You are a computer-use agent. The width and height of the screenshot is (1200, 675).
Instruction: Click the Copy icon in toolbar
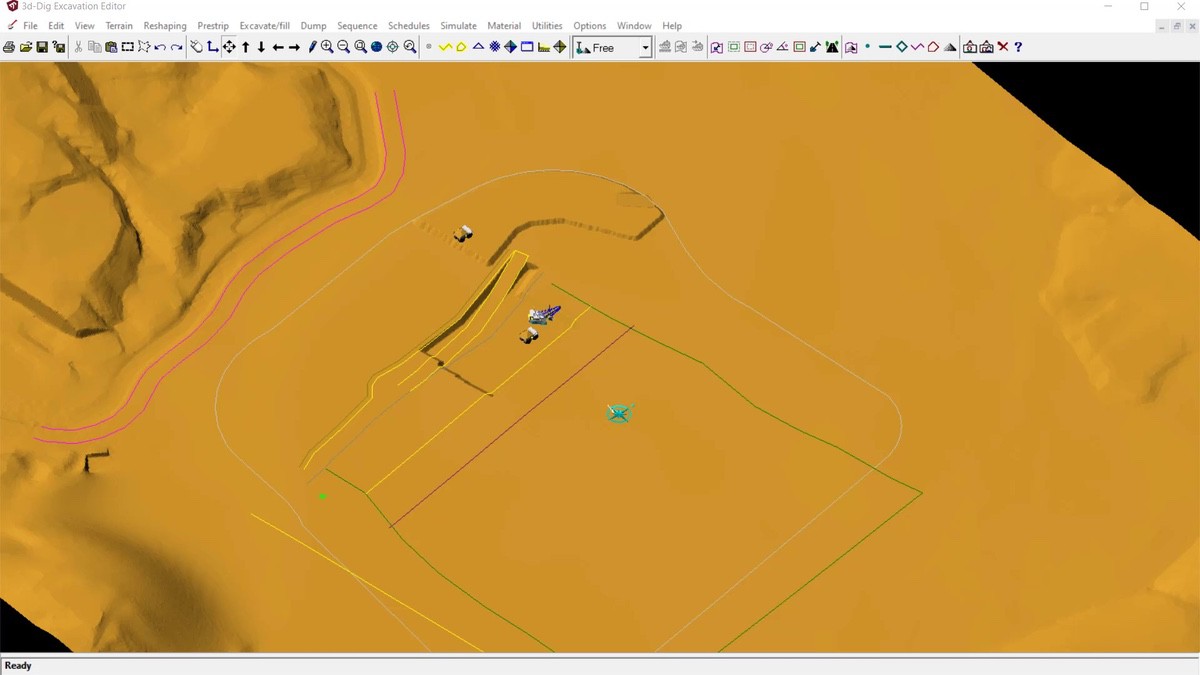coord(94,47)
